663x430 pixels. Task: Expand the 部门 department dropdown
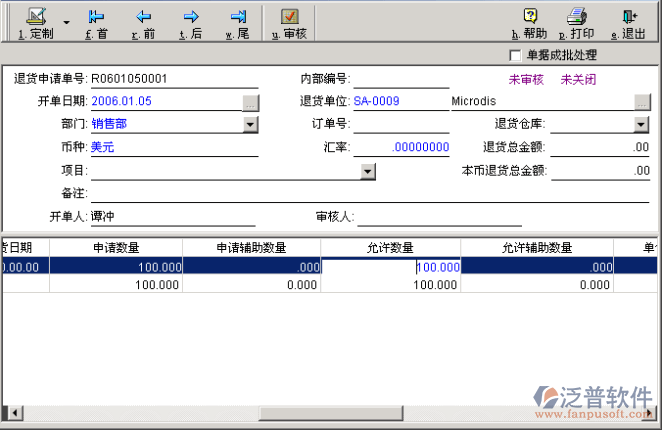(x=250, y=124)
